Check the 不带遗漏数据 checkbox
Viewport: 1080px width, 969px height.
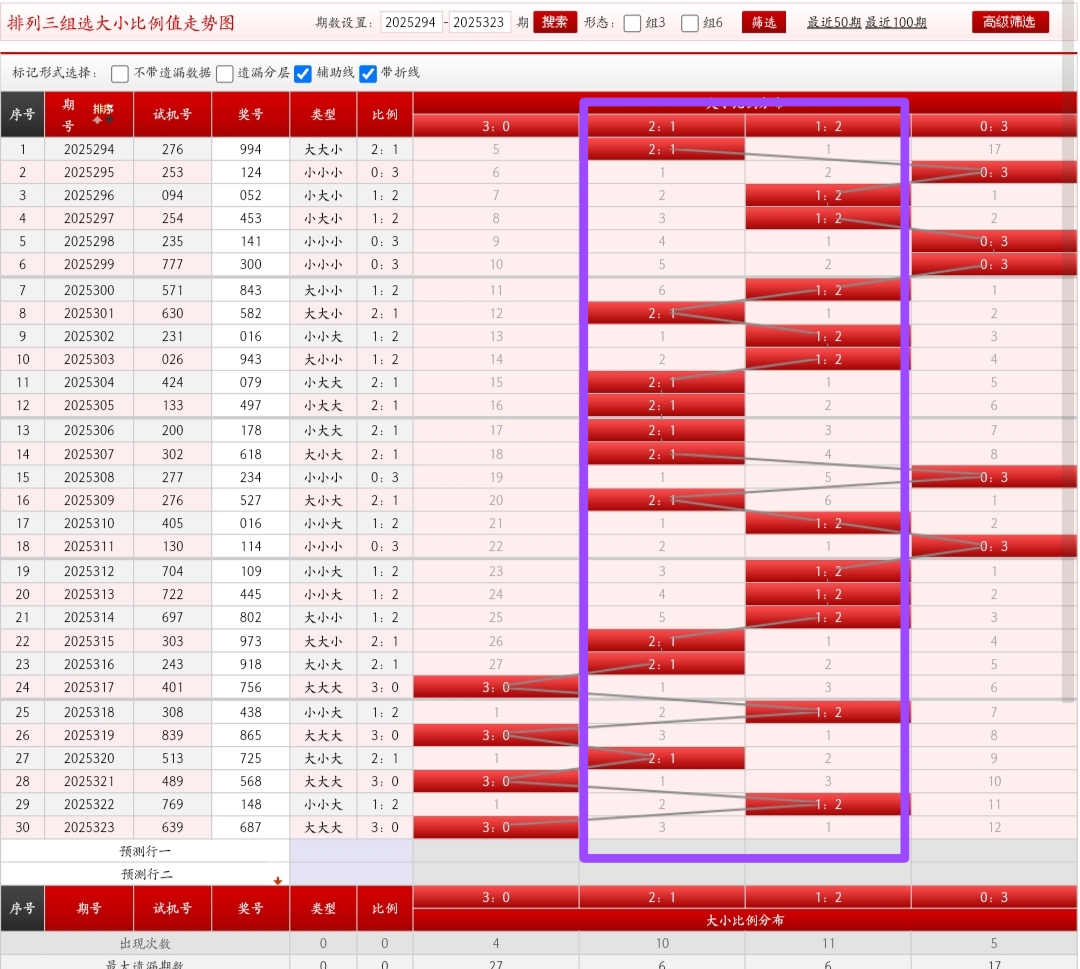coord(120,73)
